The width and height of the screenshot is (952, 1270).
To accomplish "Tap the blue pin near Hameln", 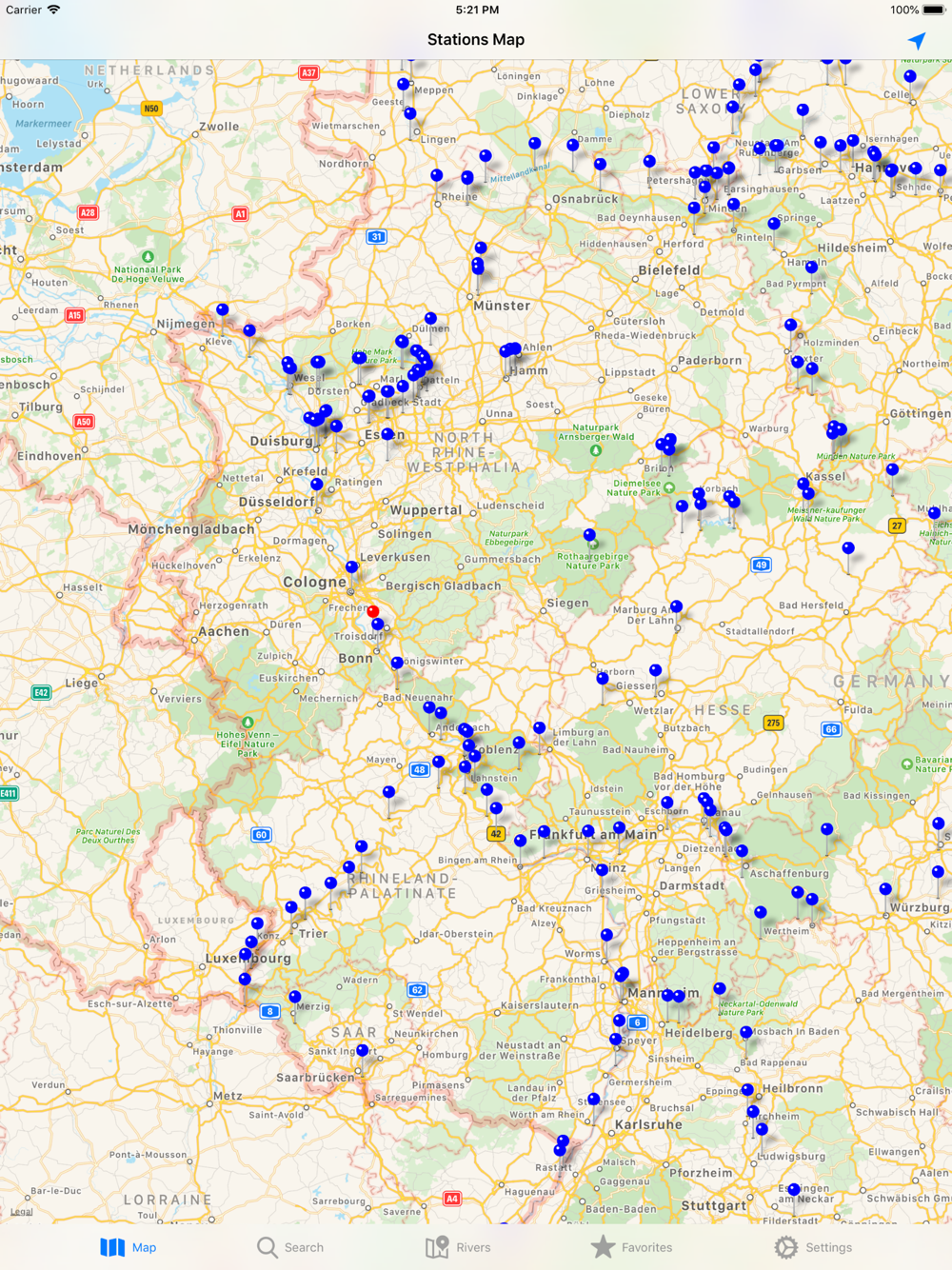I will 811,268.
